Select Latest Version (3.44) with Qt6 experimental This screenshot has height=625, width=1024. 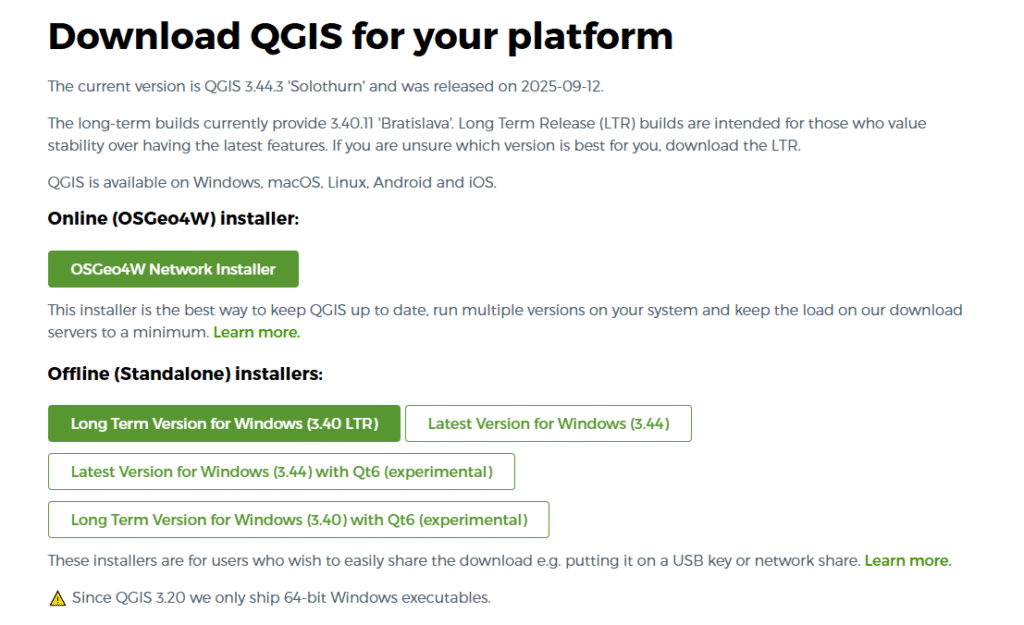[281, 472]
